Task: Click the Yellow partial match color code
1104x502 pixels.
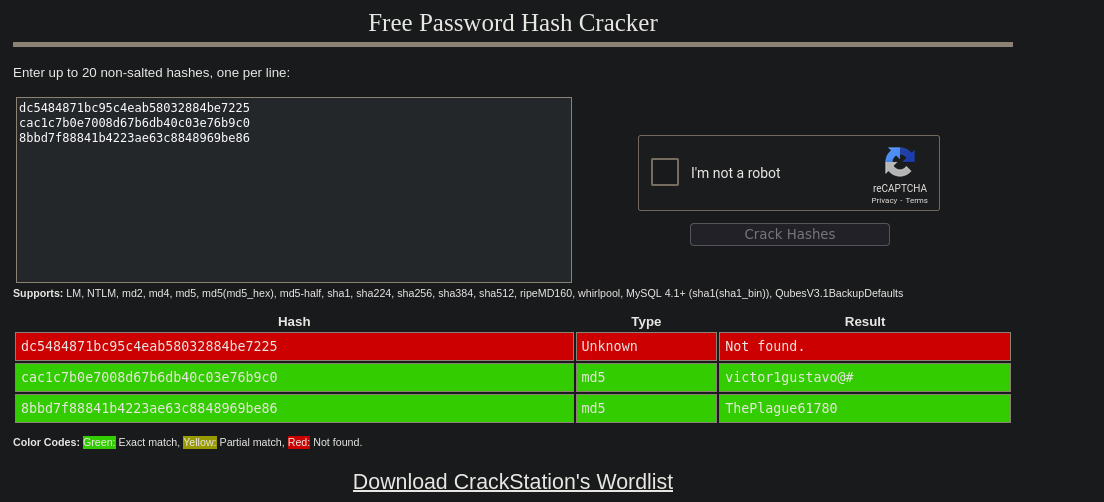Action: 199,442
